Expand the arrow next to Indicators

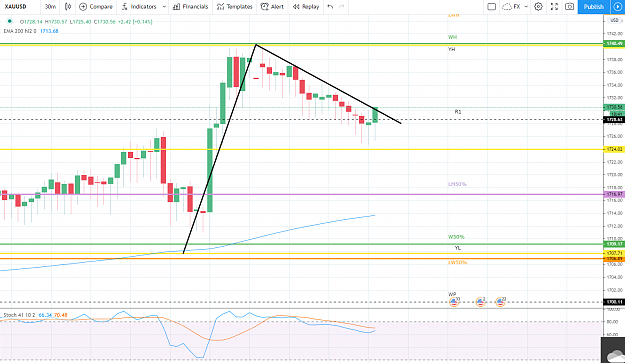point(164,7)
